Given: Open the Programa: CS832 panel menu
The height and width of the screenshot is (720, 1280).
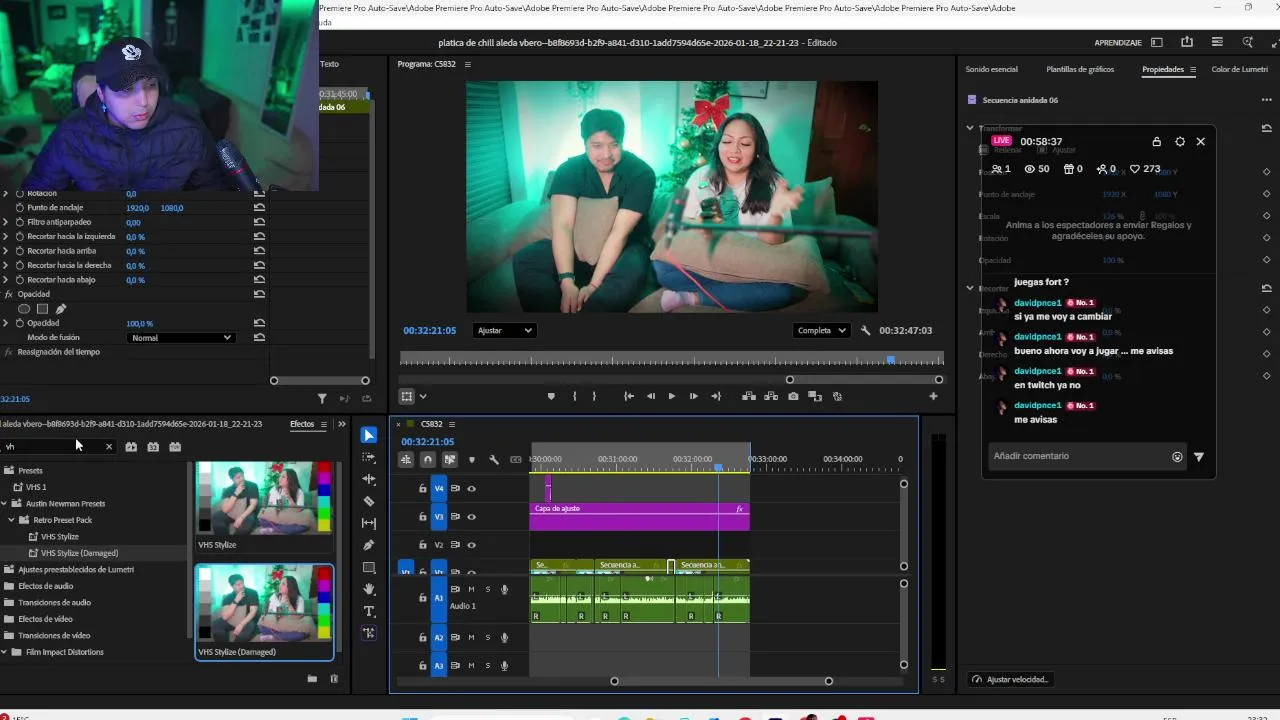Looking at the screenshot, I should (x=467, y=64).
